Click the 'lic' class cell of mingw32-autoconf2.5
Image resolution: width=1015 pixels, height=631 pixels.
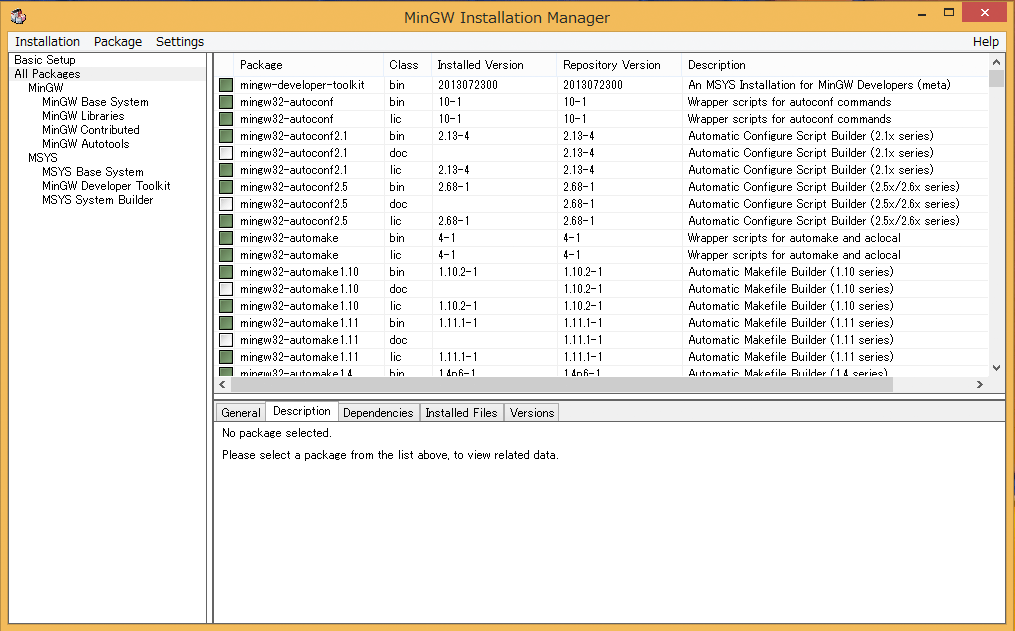click(x=395, y=221)
